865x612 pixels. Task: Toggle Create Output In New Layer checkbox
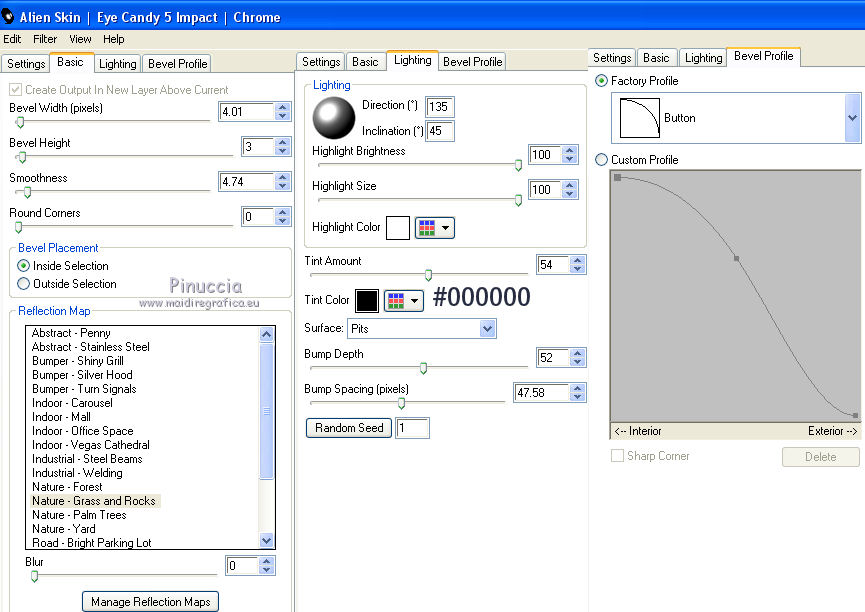point(15,89)
